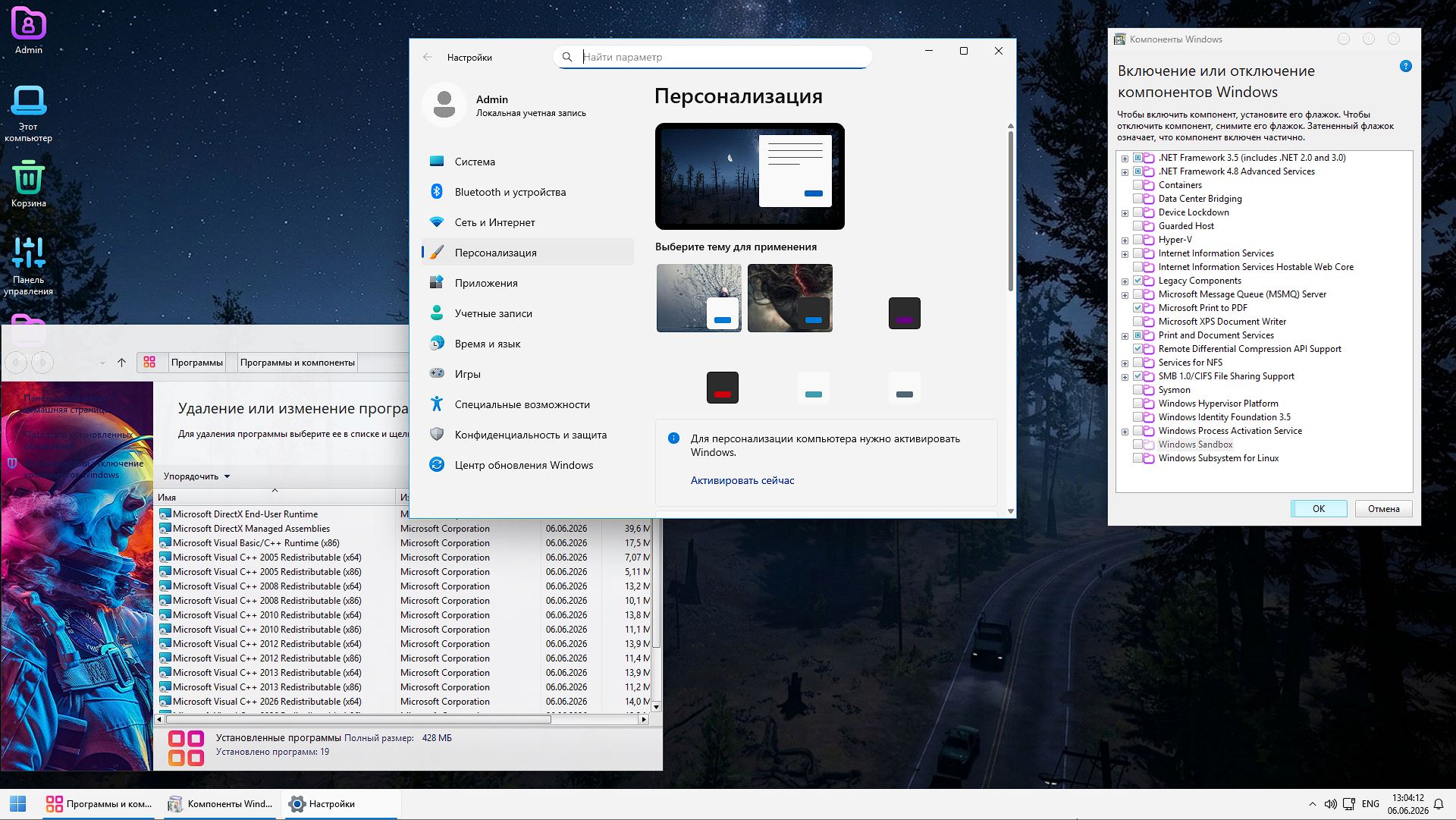The image size is (1456, 820).
Task: Expand the Services for NFS node
Action: pos(1125,363)
